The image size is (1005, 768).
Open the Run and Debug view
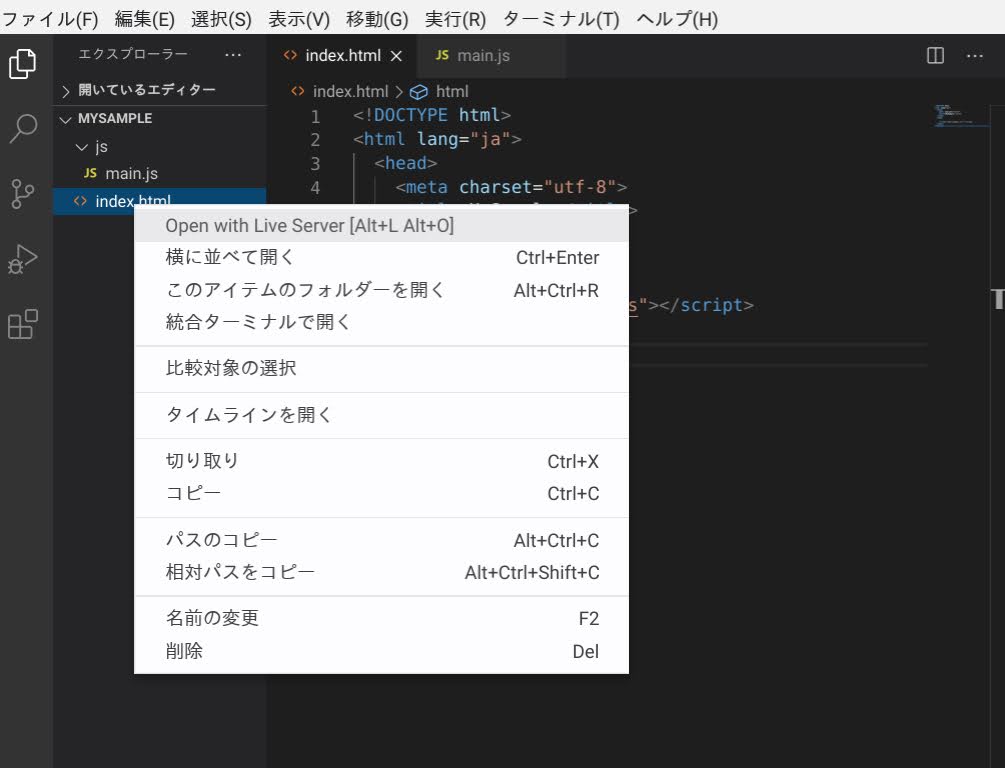(x=23, y=259)
